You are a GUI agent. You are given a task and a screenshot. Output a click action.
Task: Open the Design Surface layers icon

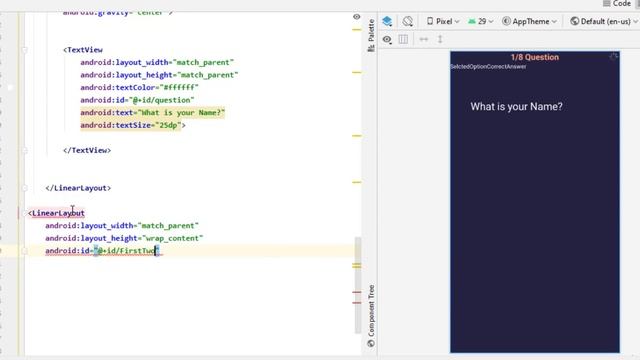pos(387,21)
